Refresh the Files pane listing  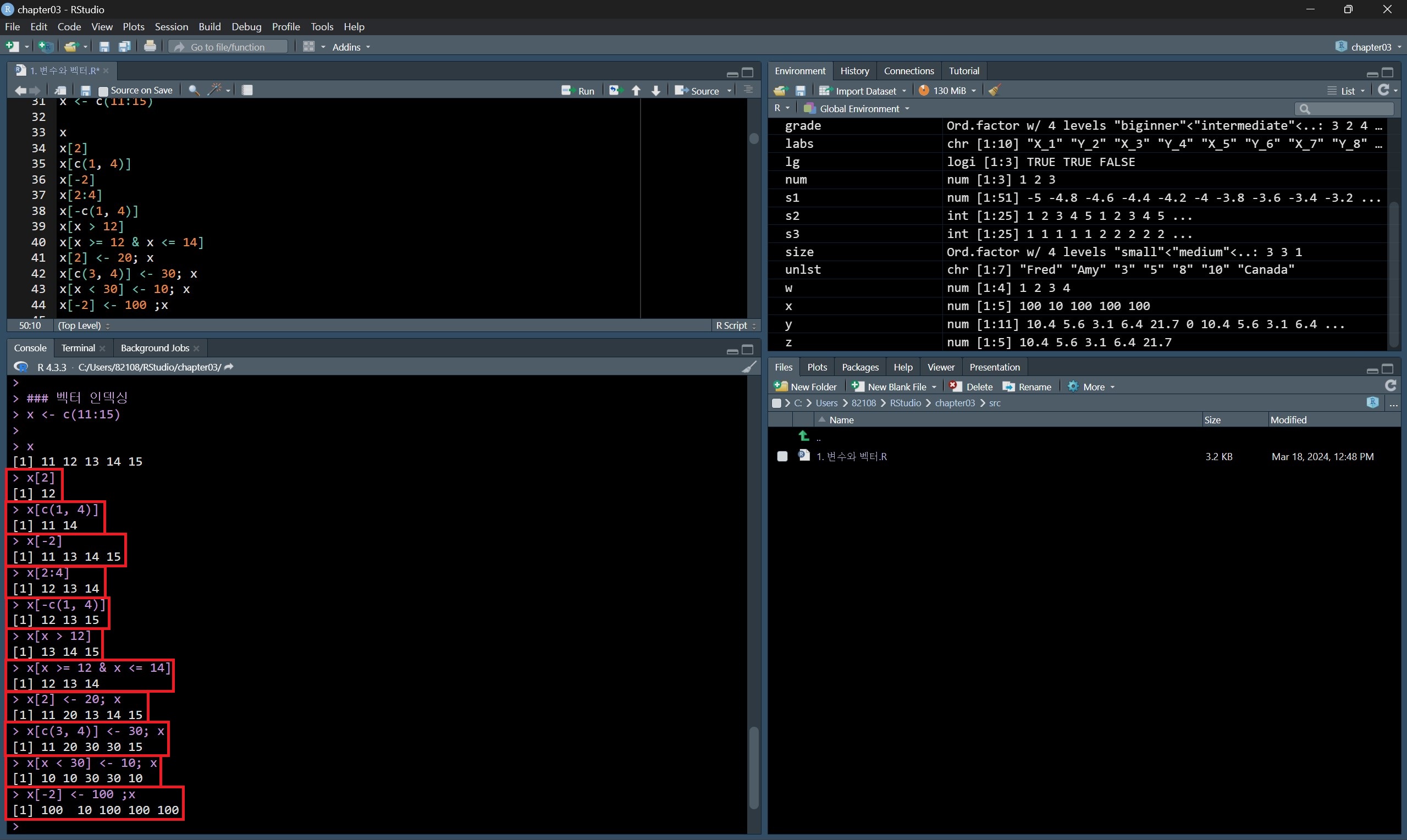(1391, 386)
